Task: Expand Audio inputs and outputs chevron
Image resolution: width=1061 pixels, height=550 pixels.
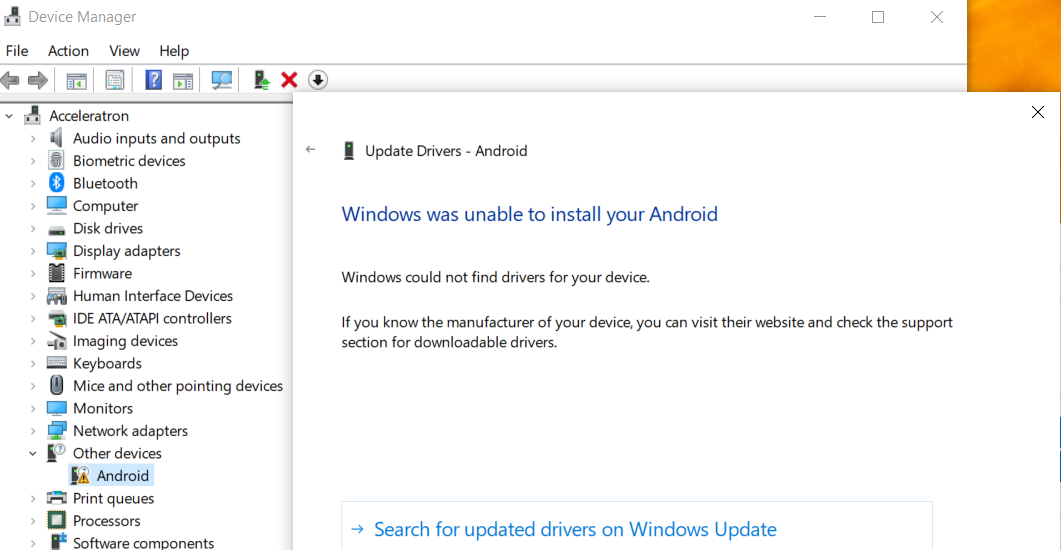Action: pyautogui.click(x=32, y=139)
